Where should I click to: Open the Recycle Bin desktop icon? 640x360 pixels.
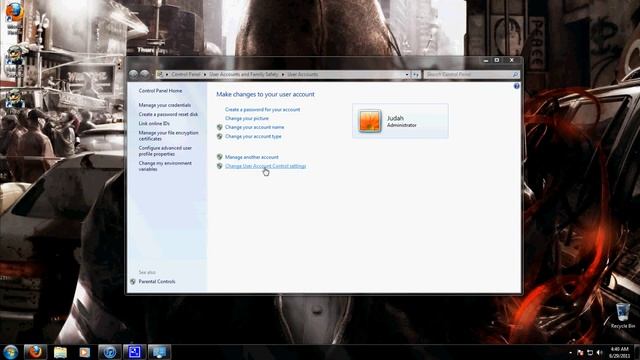(x=622, y=315)
